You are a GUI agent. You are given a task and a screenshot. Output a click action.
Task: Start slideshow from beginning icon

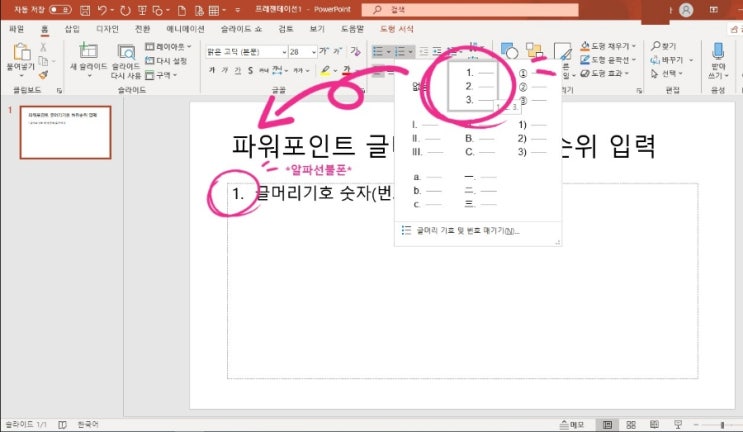[142, 10]
